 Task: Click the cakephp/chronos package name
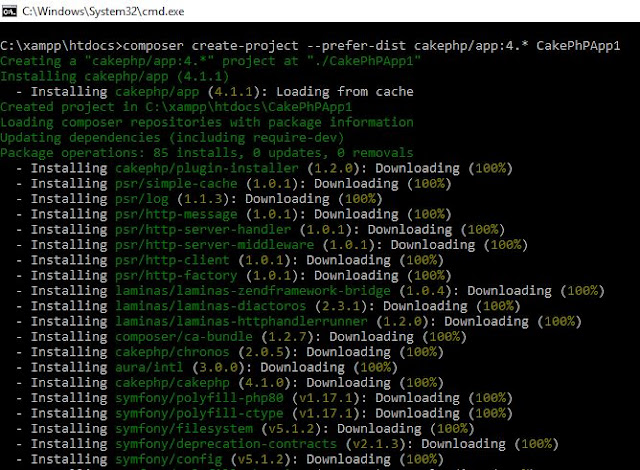pos(172,352)
